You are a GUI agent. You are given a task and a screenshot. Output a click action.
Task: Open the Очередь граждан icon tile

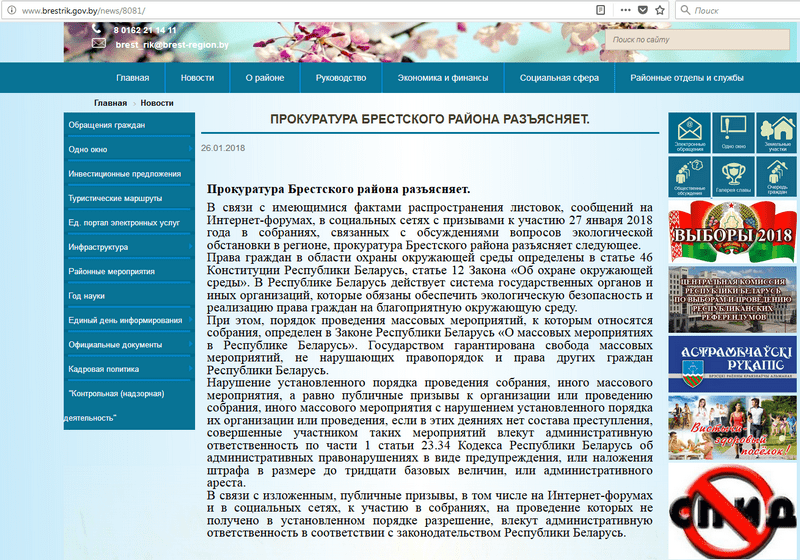[x=776, y=176]
